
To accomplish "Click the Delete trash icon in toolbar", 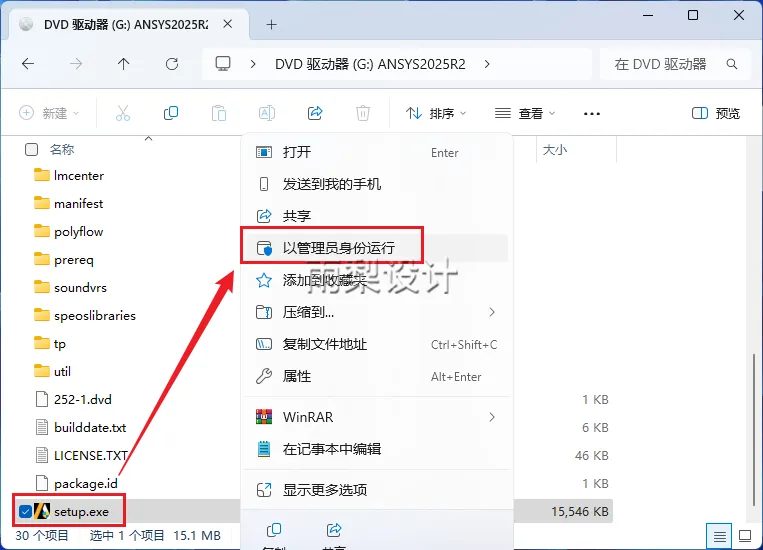I will [363, 113].
